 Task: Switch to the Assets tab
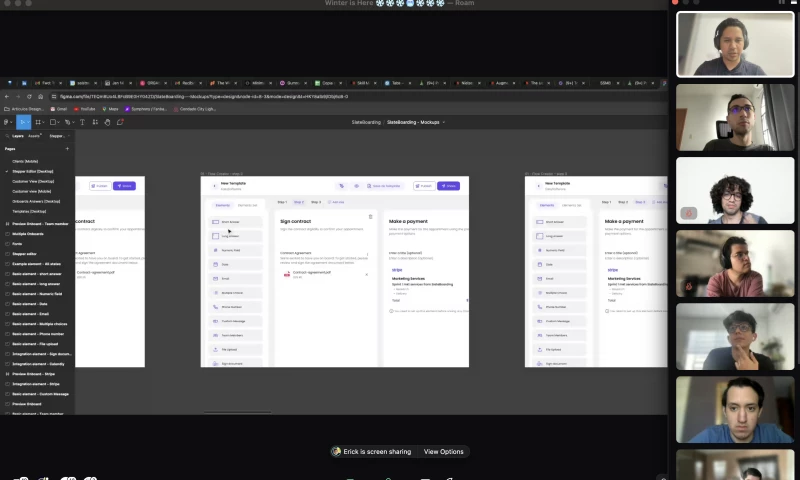[x=34, y=135]
